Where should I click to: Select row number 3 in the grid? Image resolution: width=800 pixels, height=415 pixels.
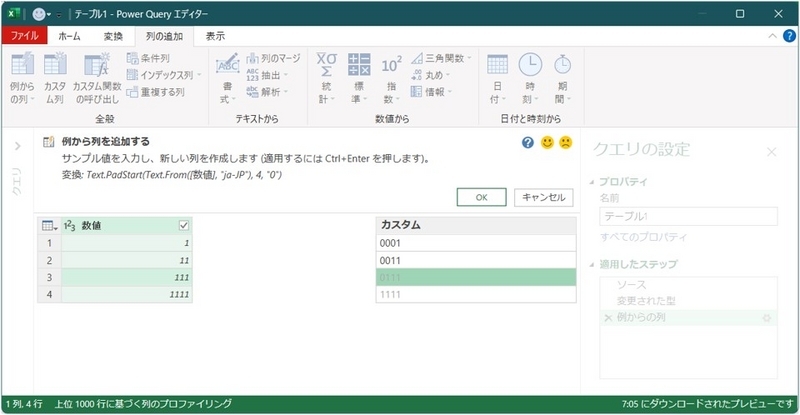pyautogui.click(x=49, y=277)
